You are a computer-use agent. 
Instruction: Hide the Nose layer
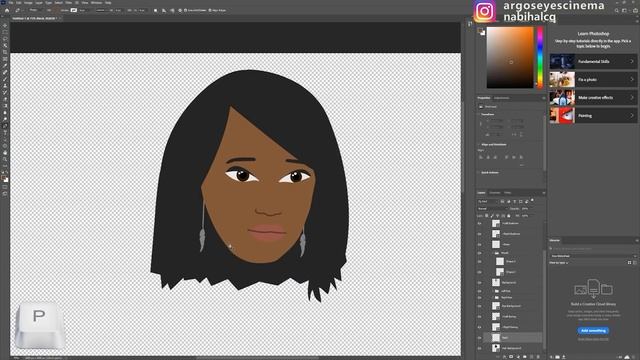[480, 244]
